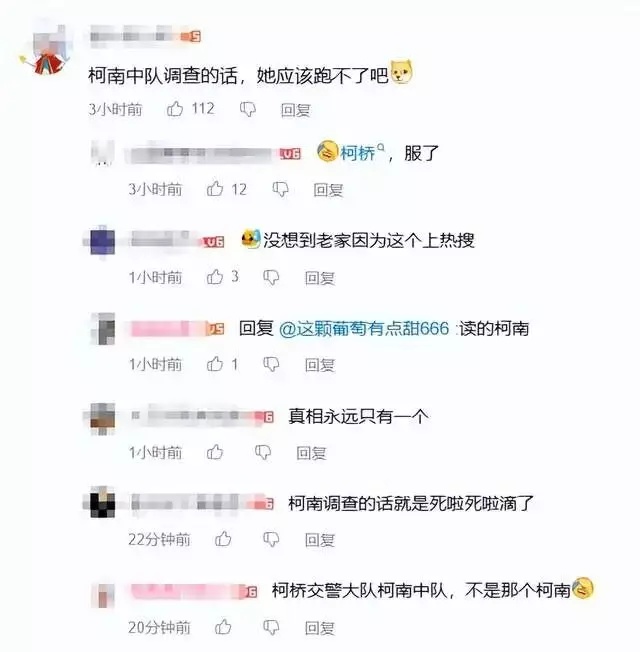Like the 没想到老家因为这个上热搜 reply

point(215,277)
